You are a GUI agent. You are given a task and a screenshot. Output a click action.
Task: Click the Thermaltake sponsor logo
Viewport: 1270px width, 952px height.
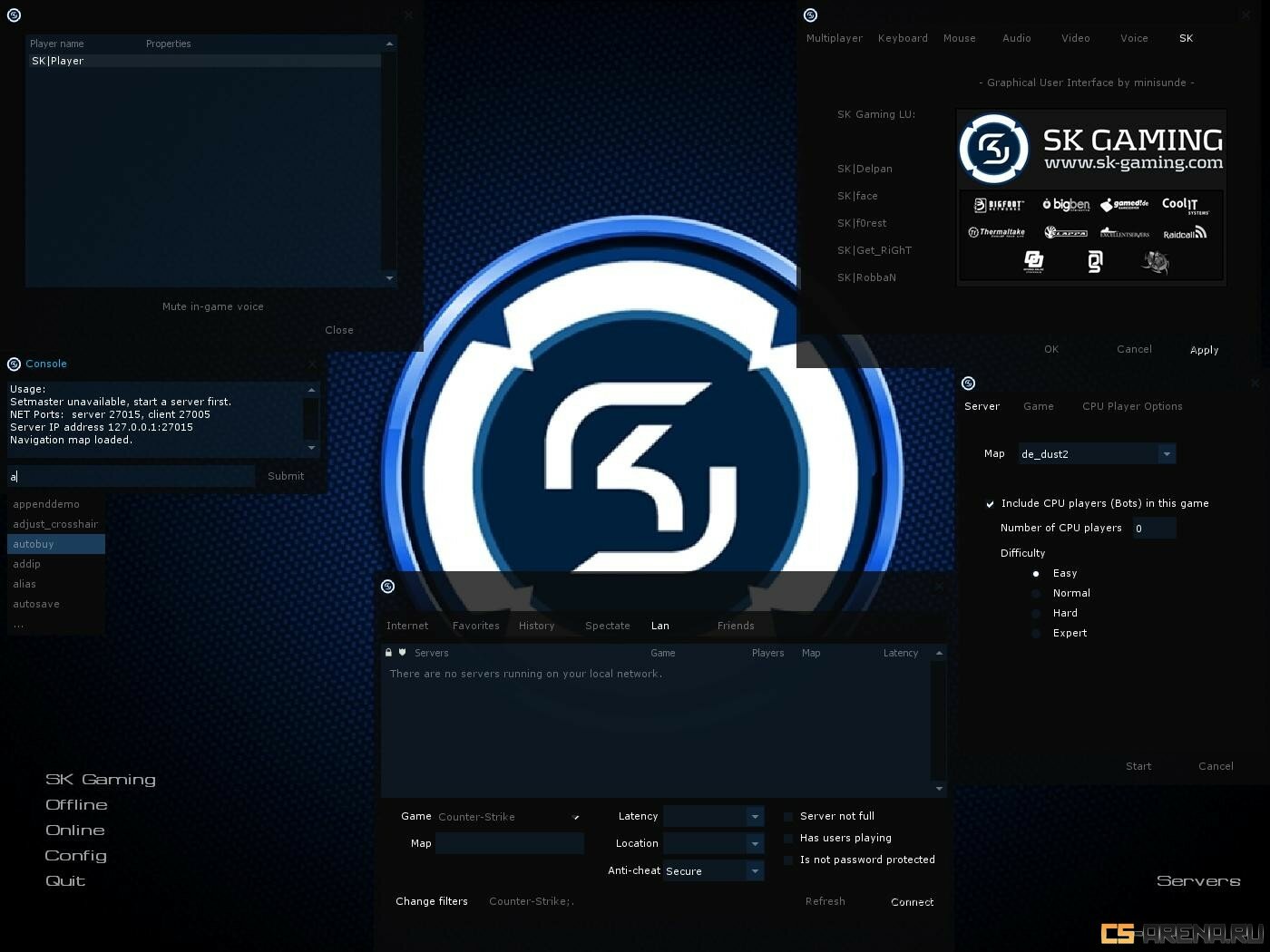[996, 233]
